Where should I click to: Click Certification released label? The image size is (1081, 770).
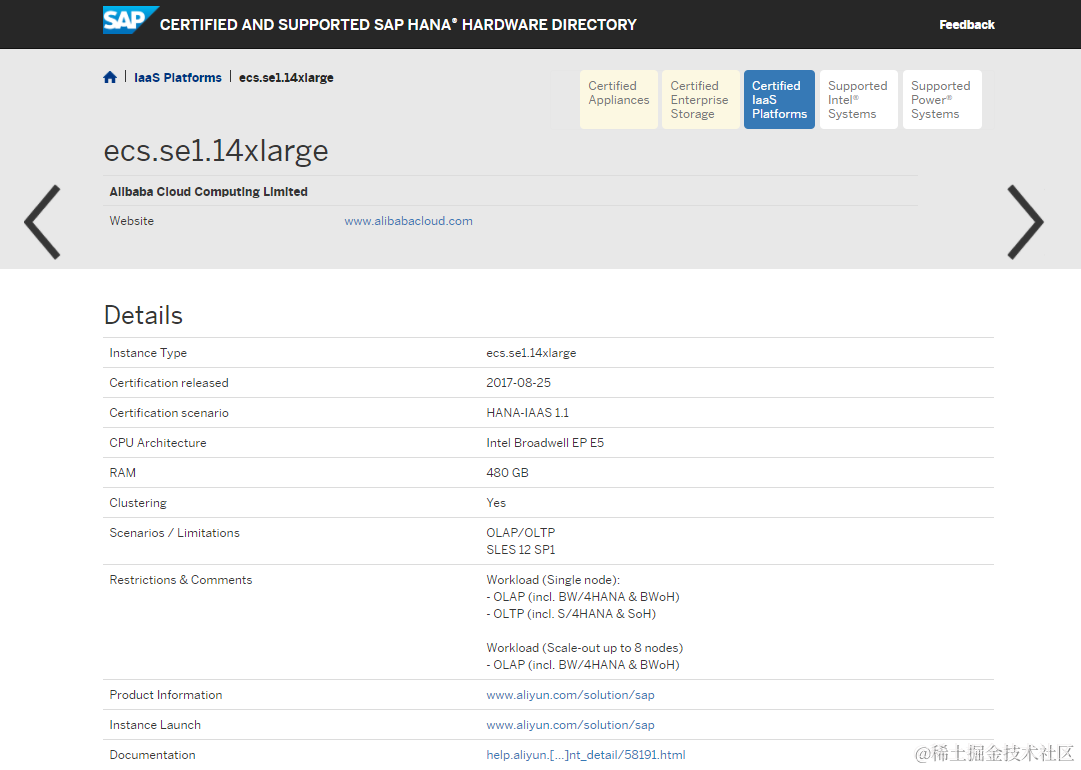(x=169, y=383)
